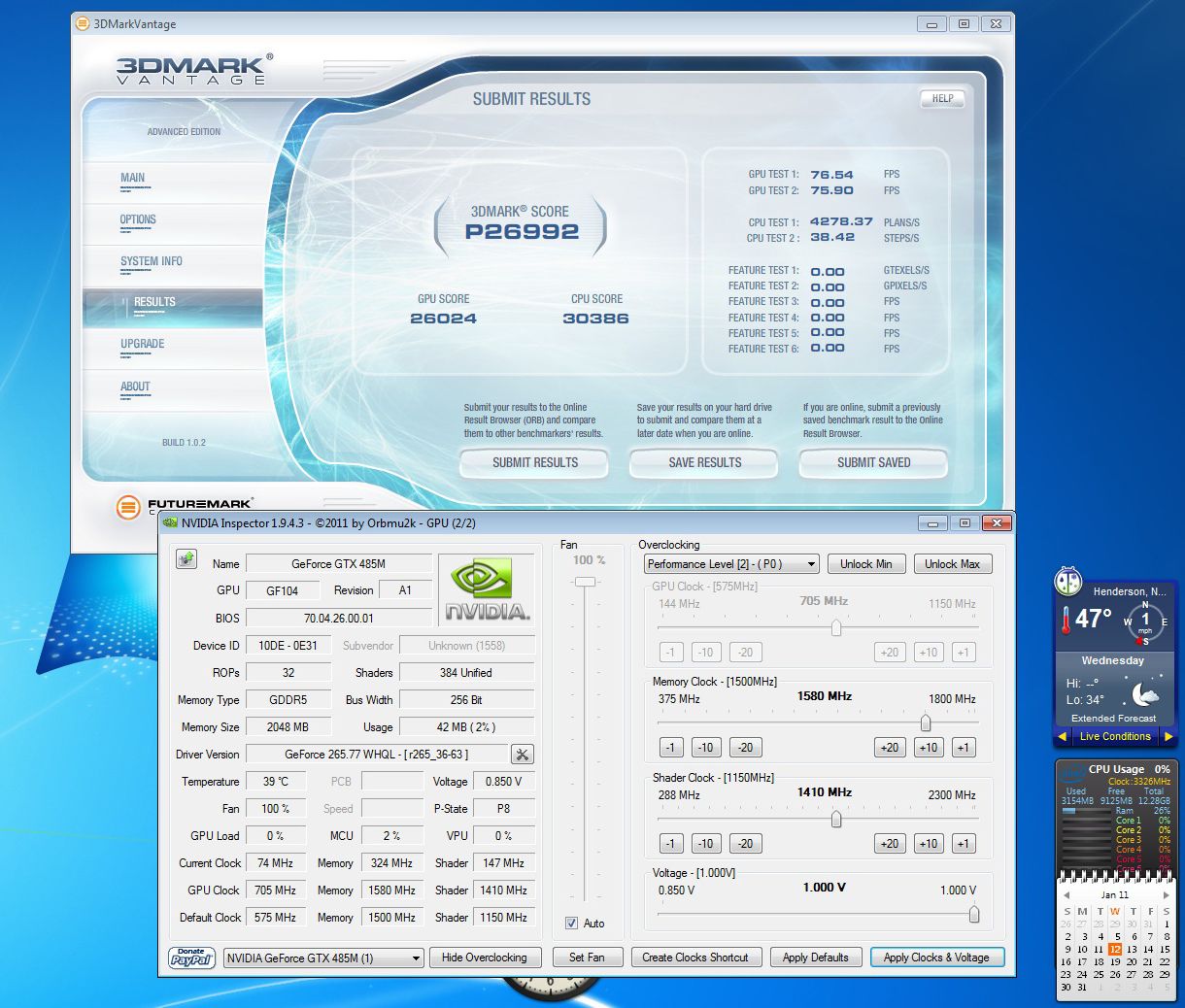The height and width of the screenshot is (1008, 1185).
Task: Open the ABOUT section
Action: pyautogui.click(x=135, y=386)
